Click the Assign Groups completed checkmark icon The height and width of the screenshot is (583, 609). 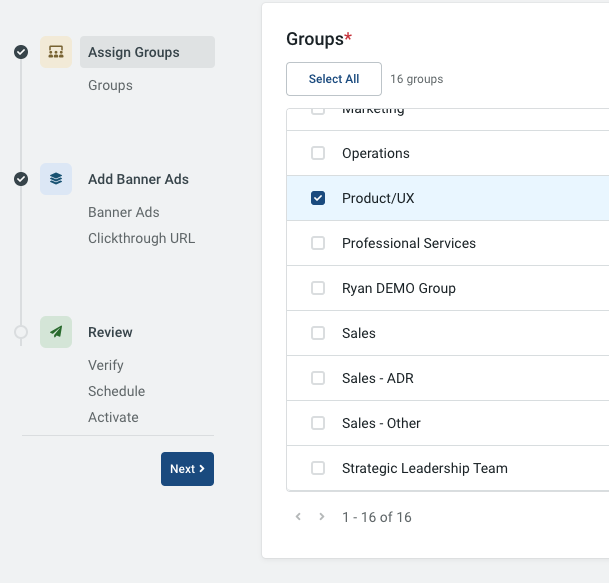21,52
